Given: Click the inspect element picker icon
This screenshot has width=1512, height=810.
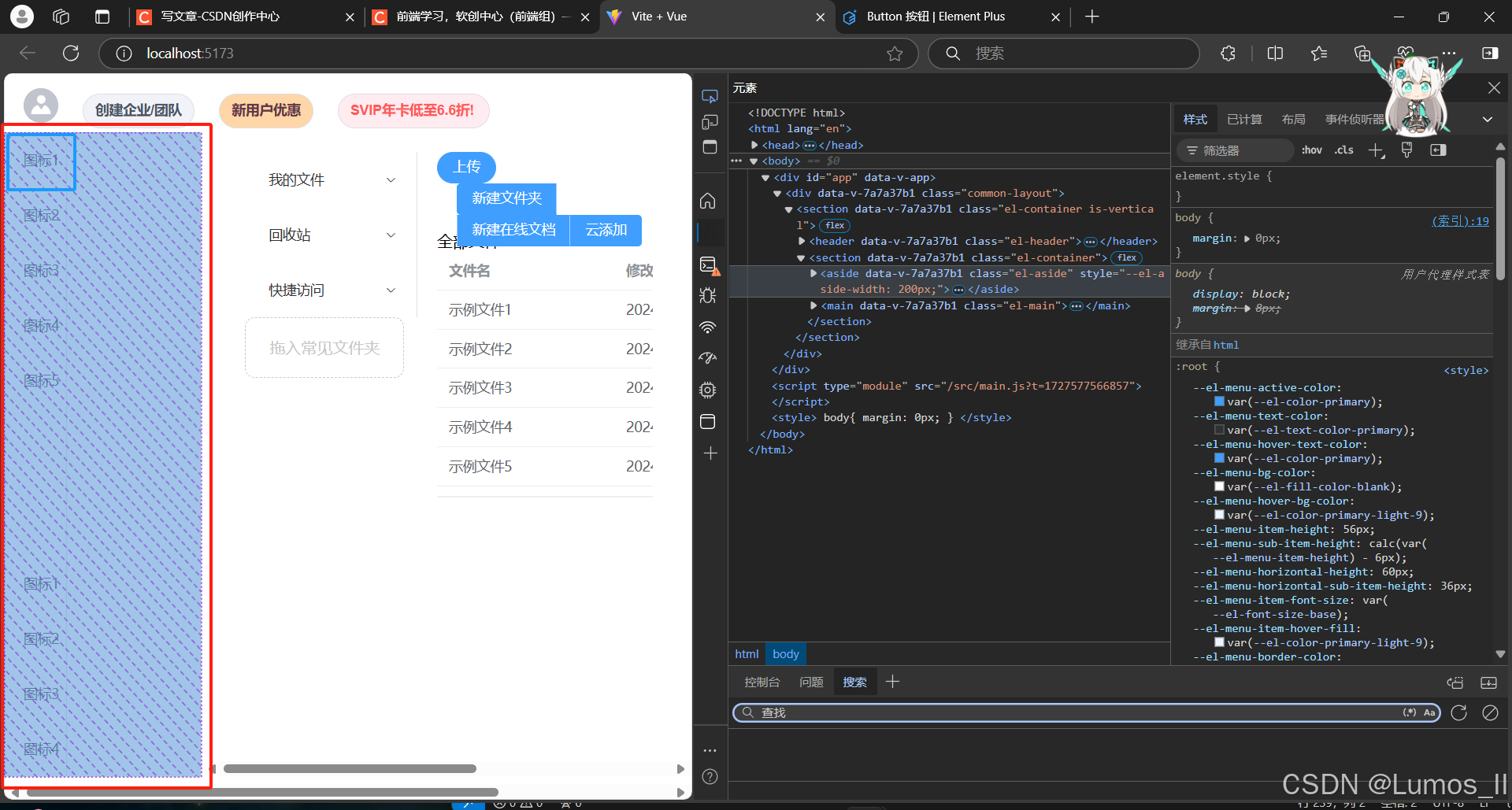Looking at the screenshot, I should (x=710, y=96).
